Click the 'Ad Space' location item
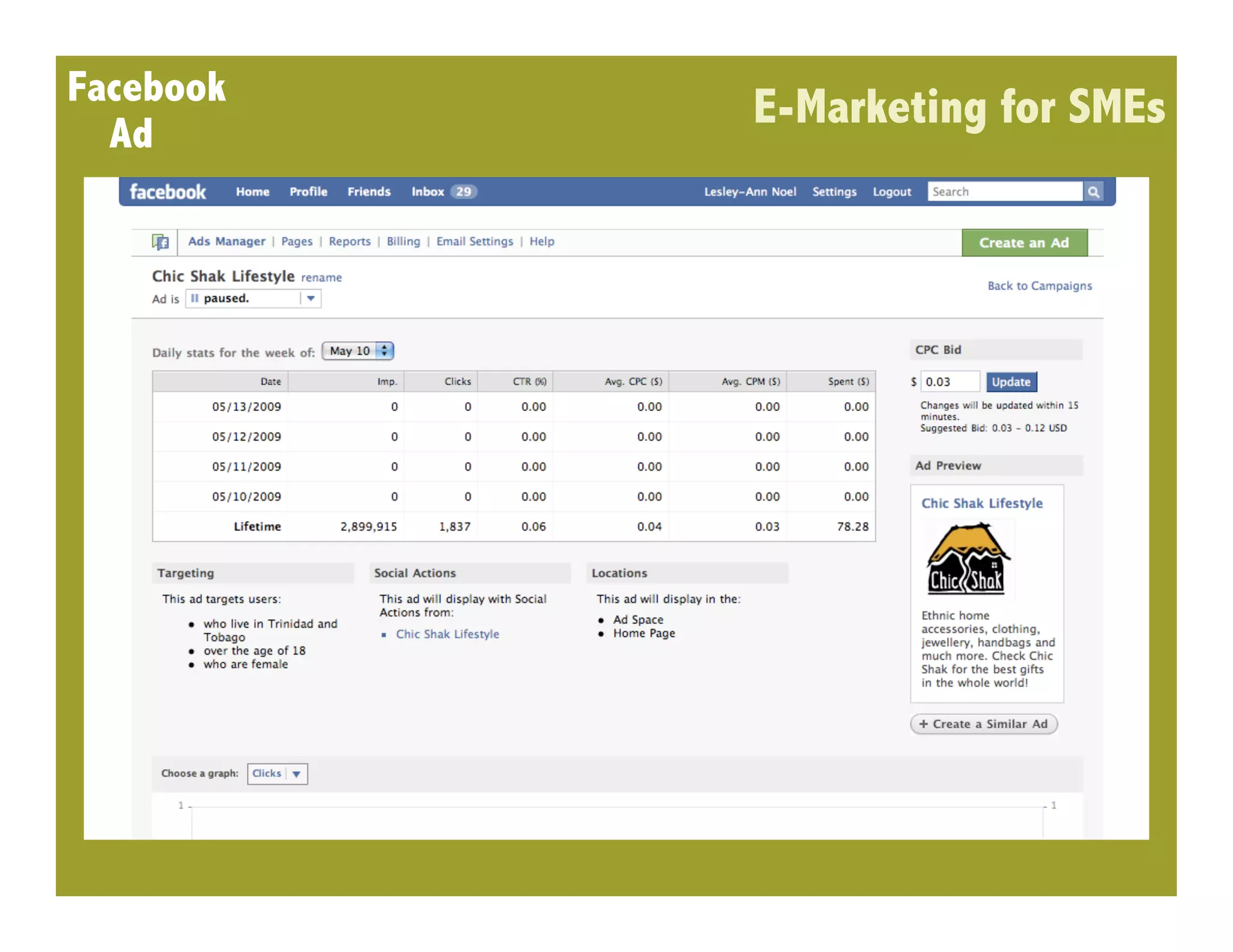 click(638, 620)
